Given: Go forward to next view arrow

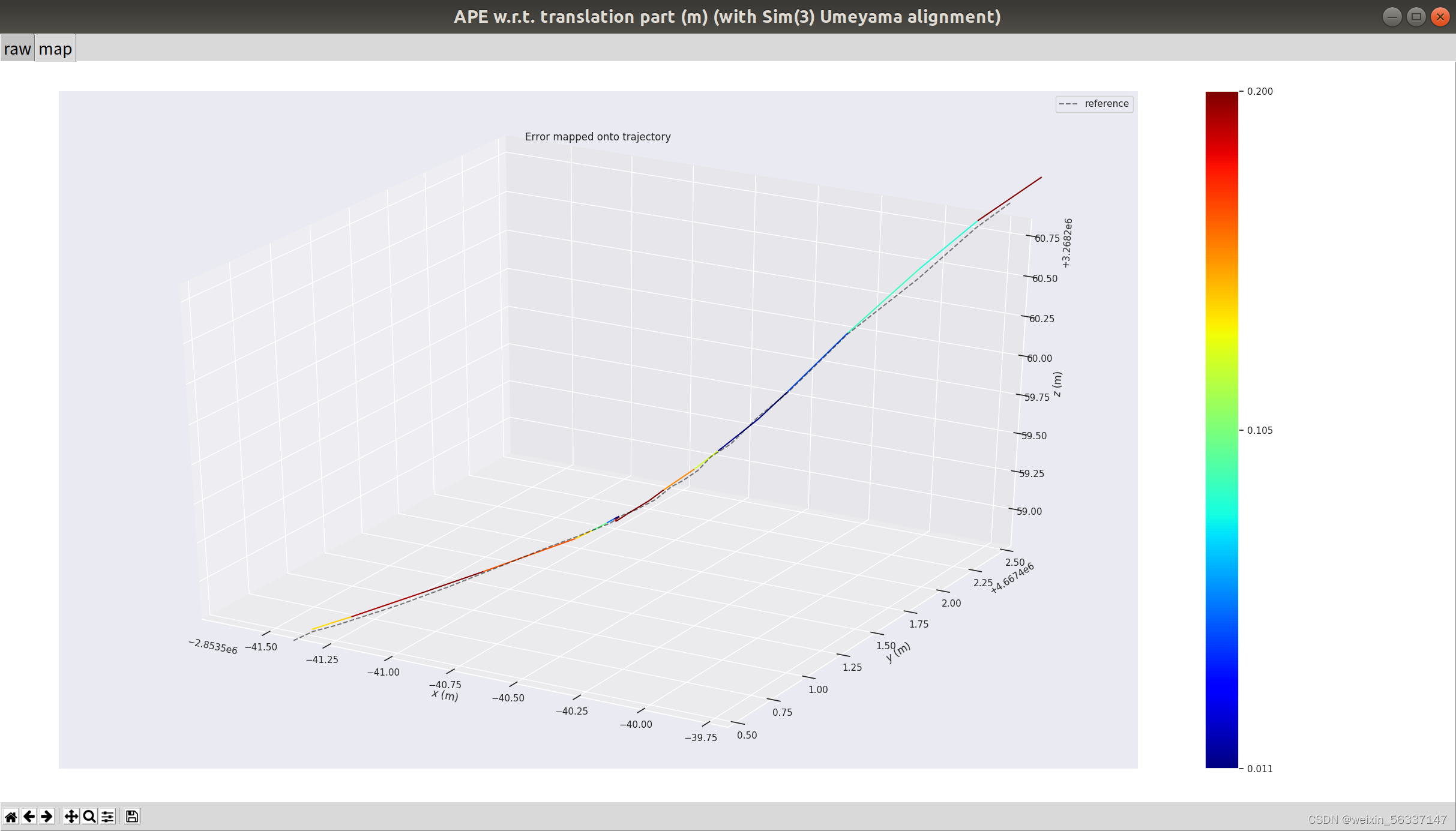Looking at the screenshot, I should pos(47,817).
